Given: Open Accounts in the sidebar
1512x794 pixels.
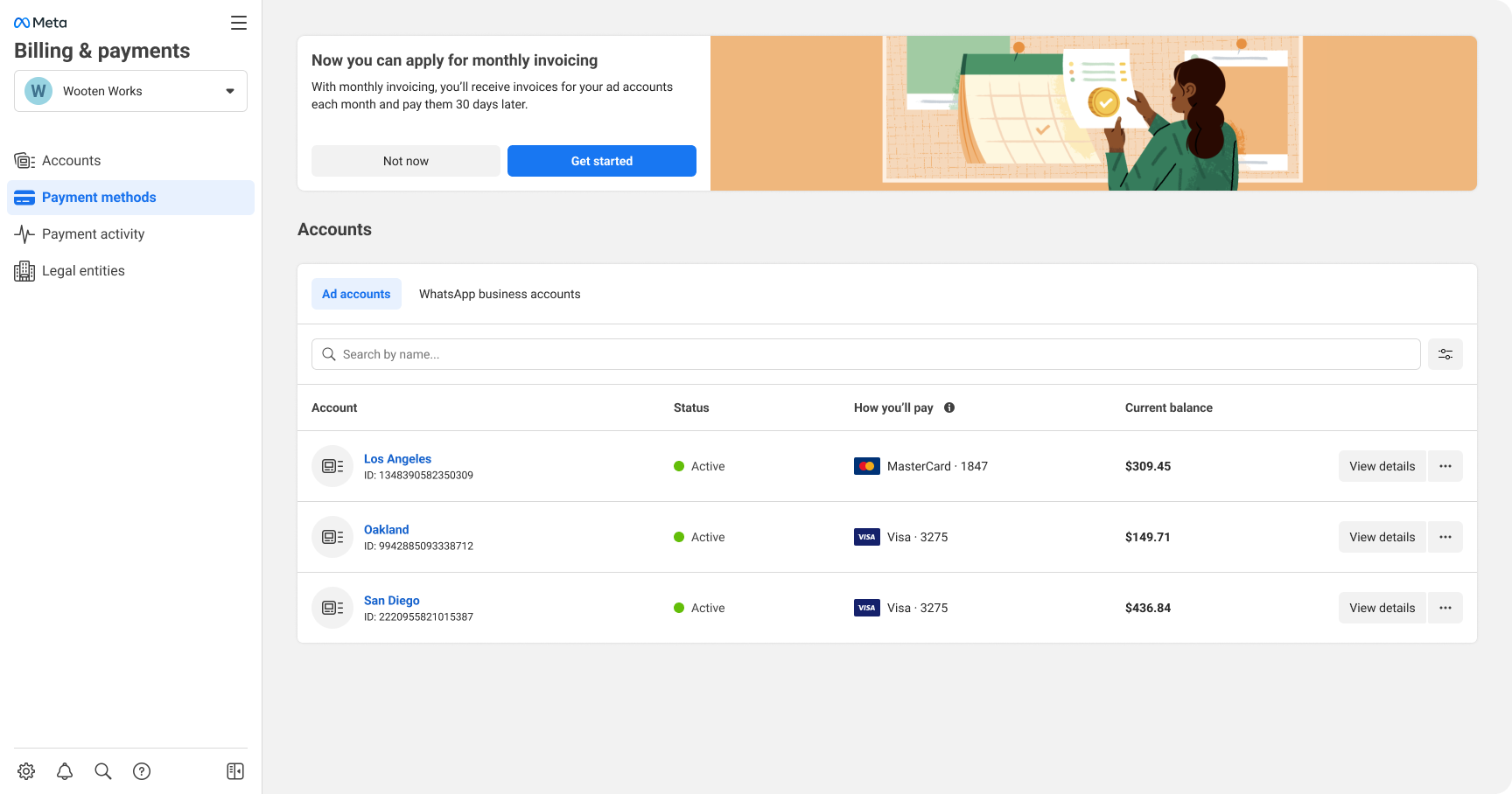Looking at the screenshot, I should [x=130, y=161].
